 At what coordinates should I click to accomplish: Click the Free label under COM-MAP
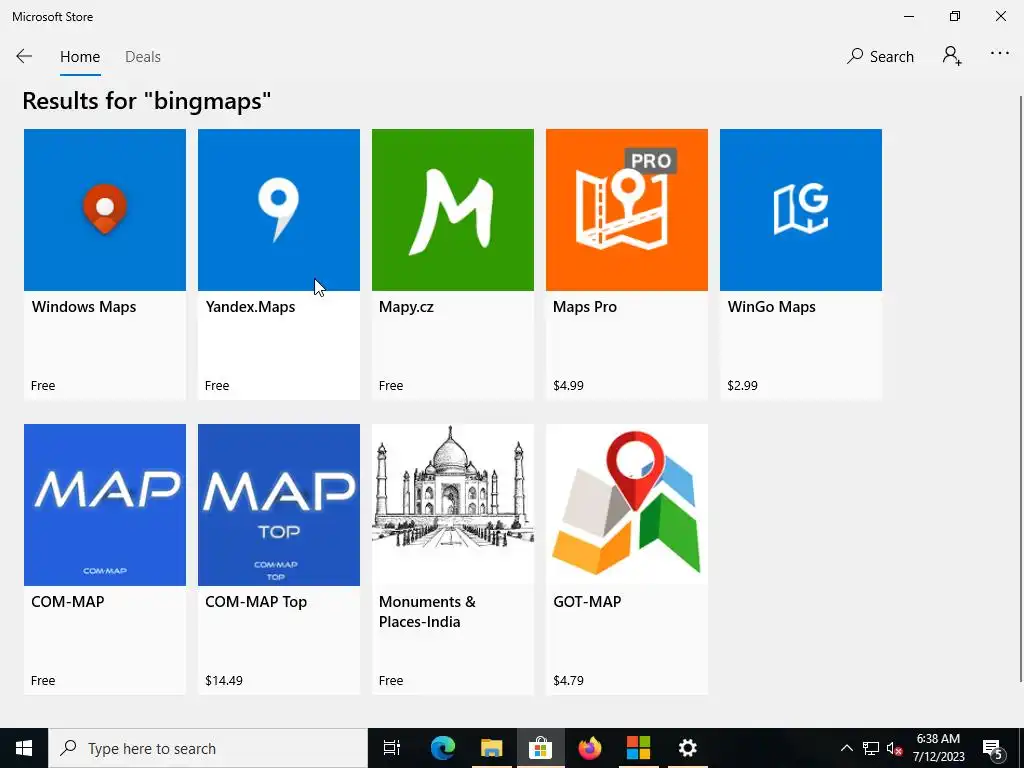tap(43, 681)
